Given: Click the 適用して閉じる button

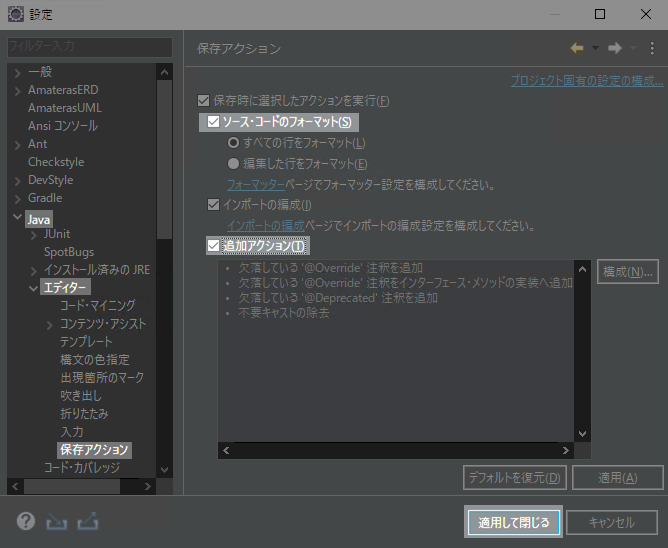Looking at the screenshot, I should (513, 522).
